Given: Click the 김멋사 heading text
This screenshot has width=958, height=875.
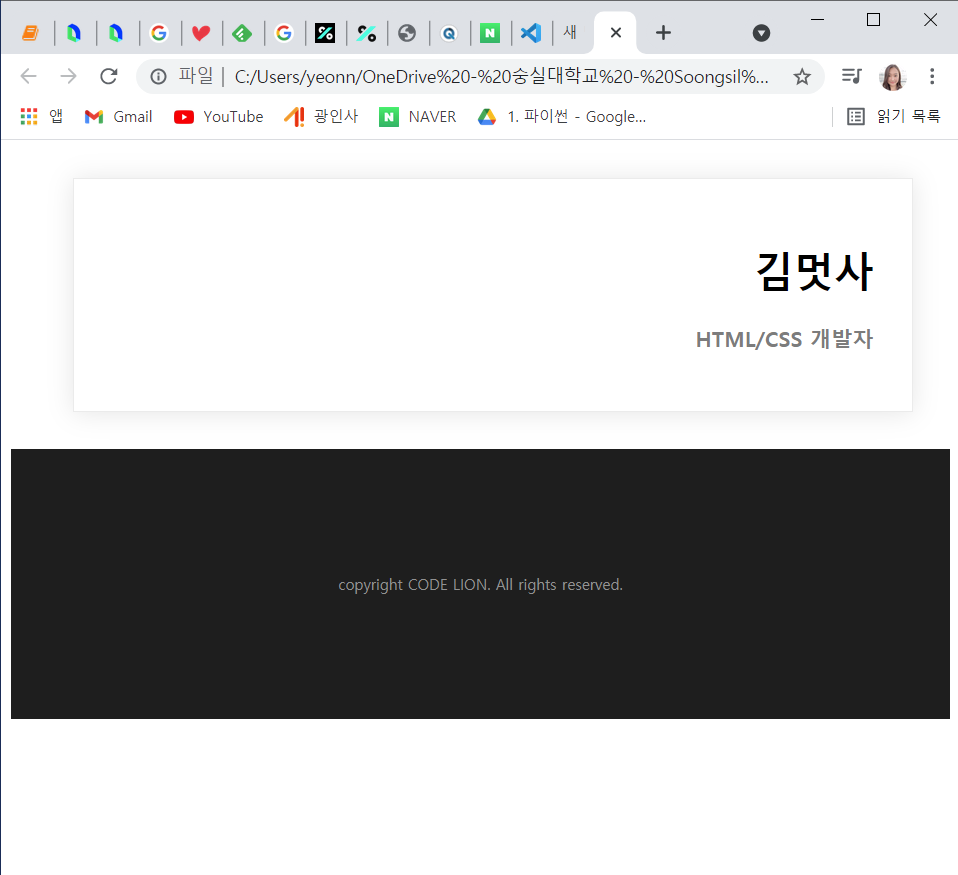Looking at the screenshot, I should 814,271.
